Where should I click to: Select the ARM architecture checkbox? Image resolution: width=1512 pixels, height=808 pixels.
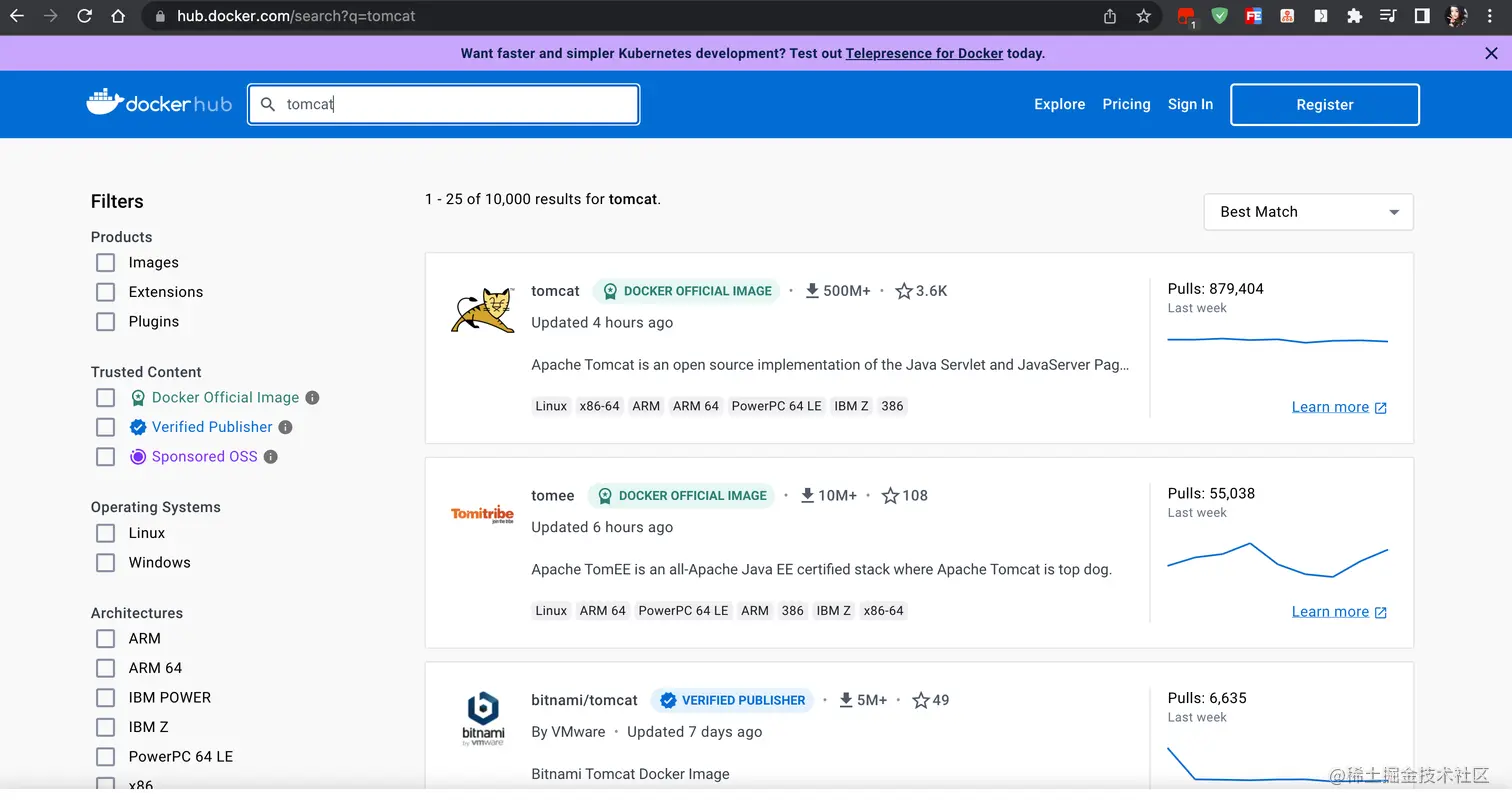tap(105, 639)
